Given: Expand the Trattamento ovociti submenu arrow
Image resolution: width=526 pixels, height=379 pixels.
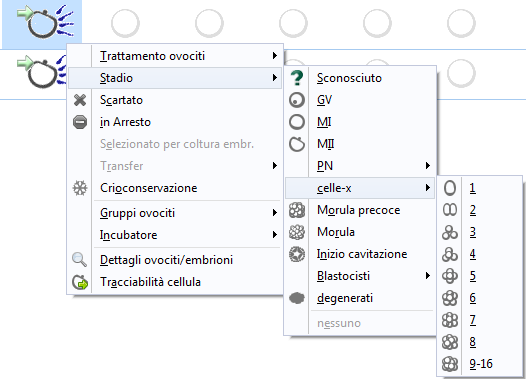Looking at the screenshot, I should coord(275,56).
